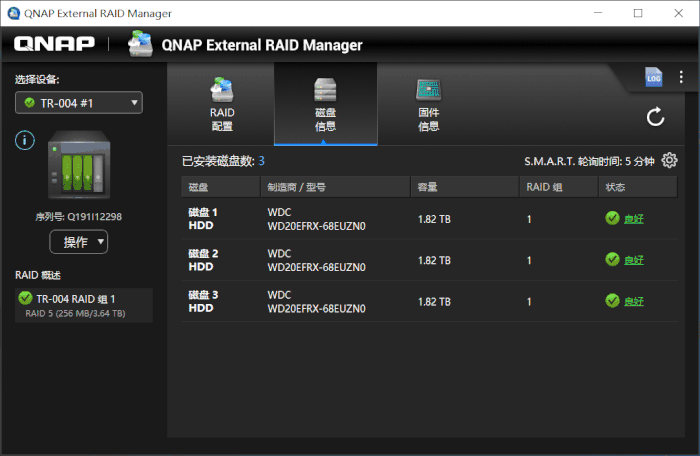
Task: Open S.M.A.R.T. polling settings gear
Action: point(669,160)
